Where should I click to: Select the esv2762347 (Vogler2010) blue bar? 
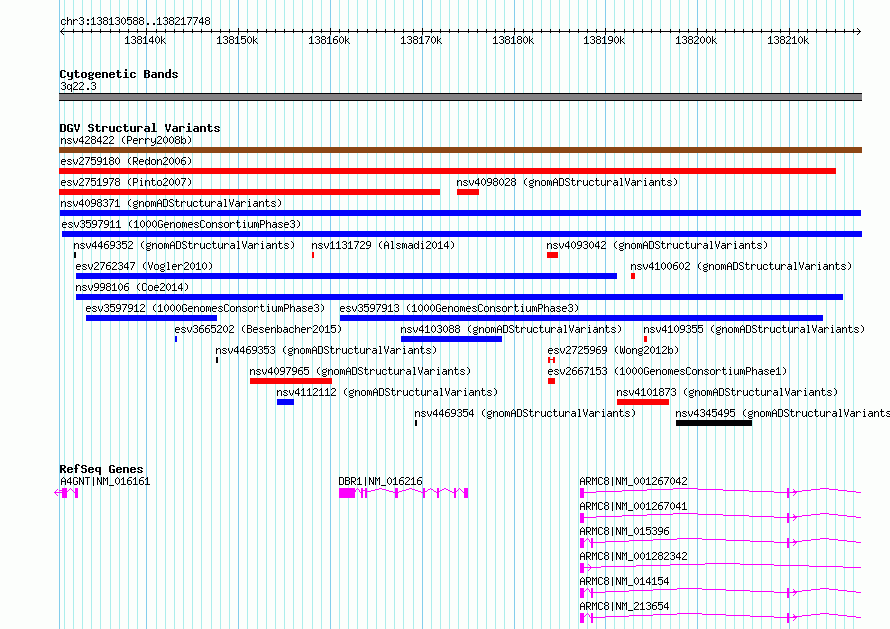tap(346, 276)
